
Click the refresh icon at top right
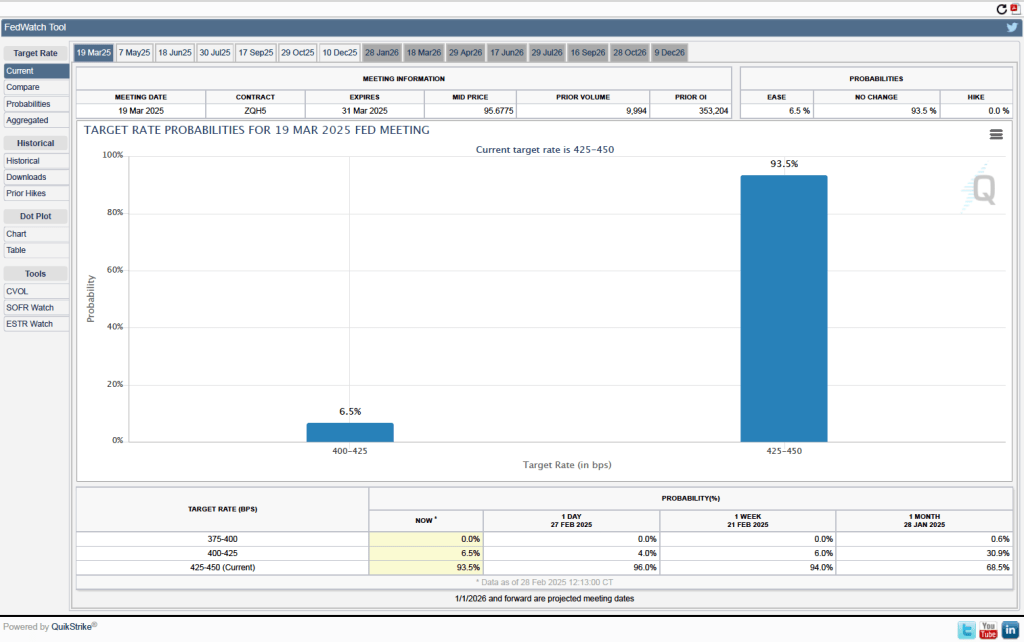click(x=1001, y=8)
